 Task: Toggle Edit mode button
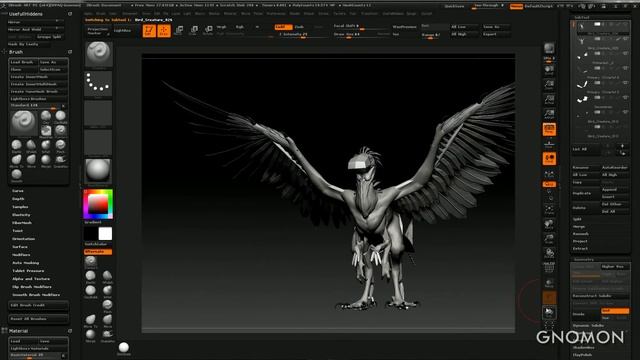(149, 31)
